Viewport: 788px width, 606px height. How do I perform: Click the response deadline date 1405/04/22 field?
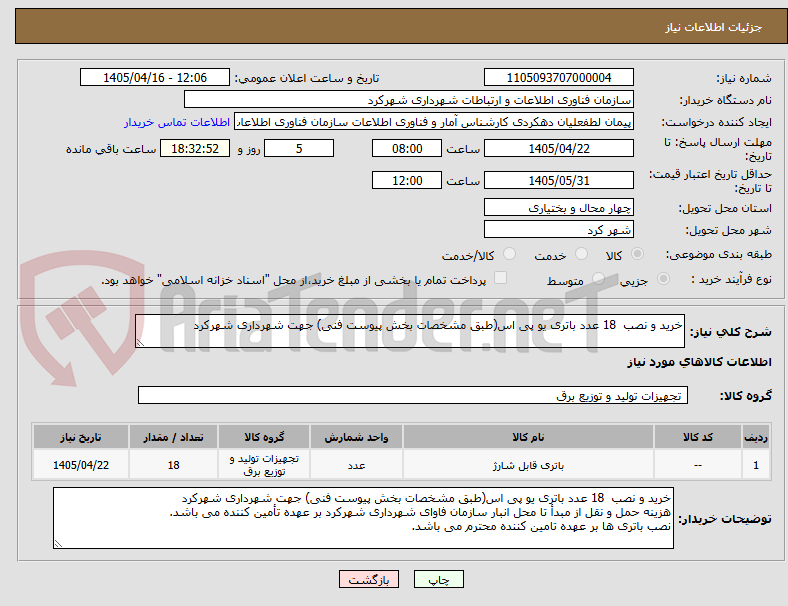pyautogui.click(x=558, y=148)
